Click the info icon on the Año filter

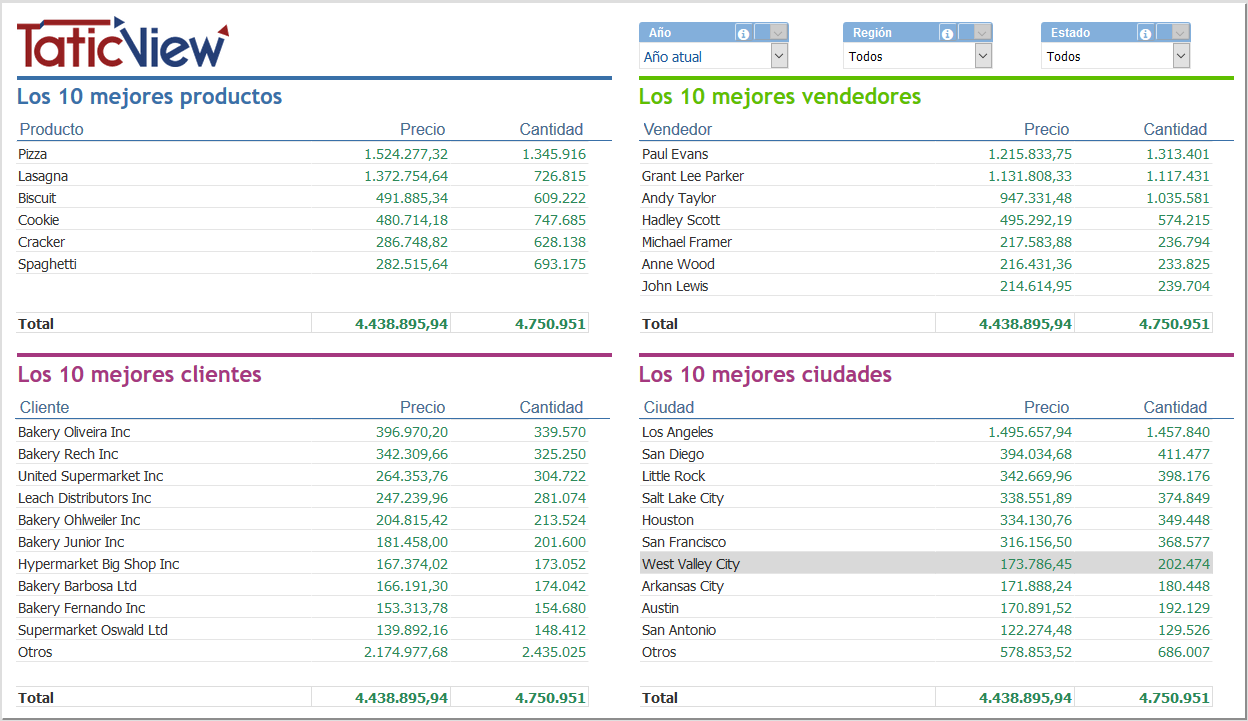[x=744, y=32]
